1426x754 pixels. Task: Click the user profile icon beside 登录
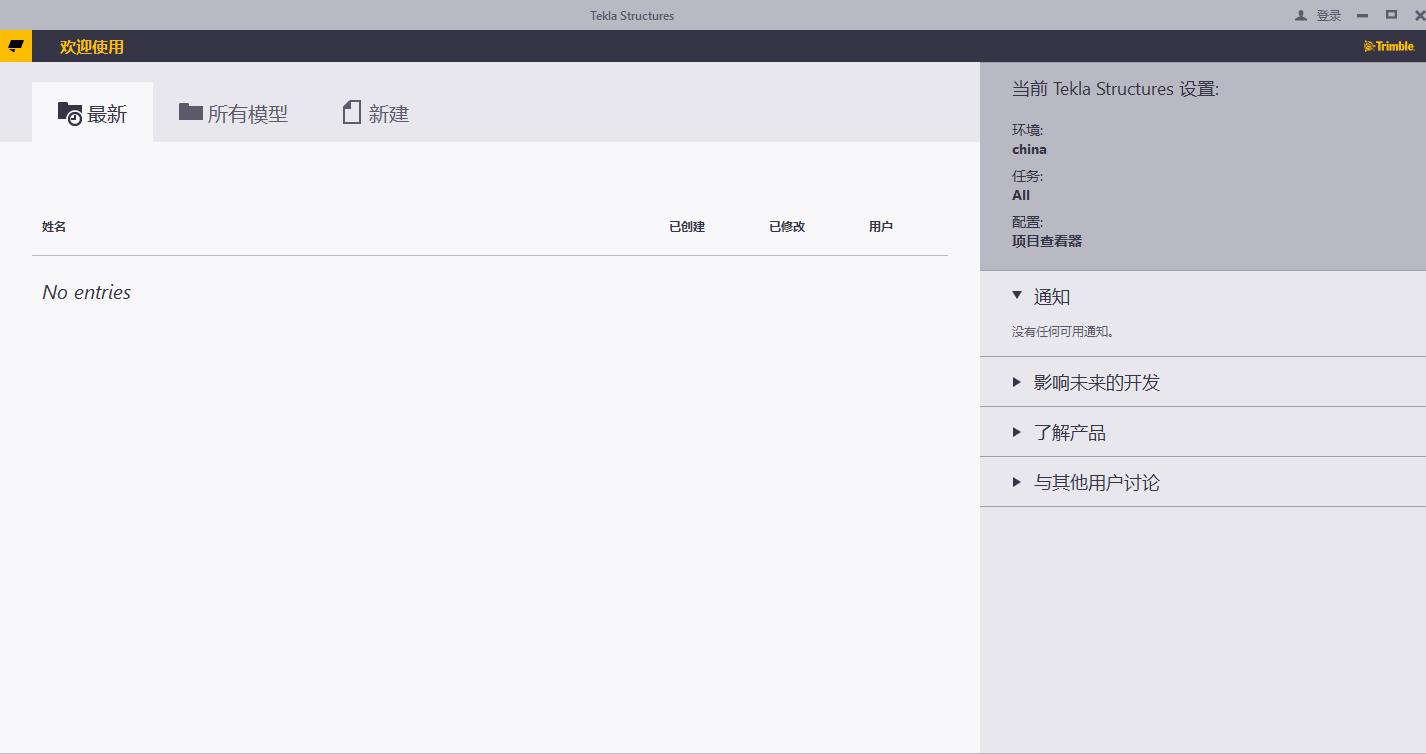pos(1301,15)
